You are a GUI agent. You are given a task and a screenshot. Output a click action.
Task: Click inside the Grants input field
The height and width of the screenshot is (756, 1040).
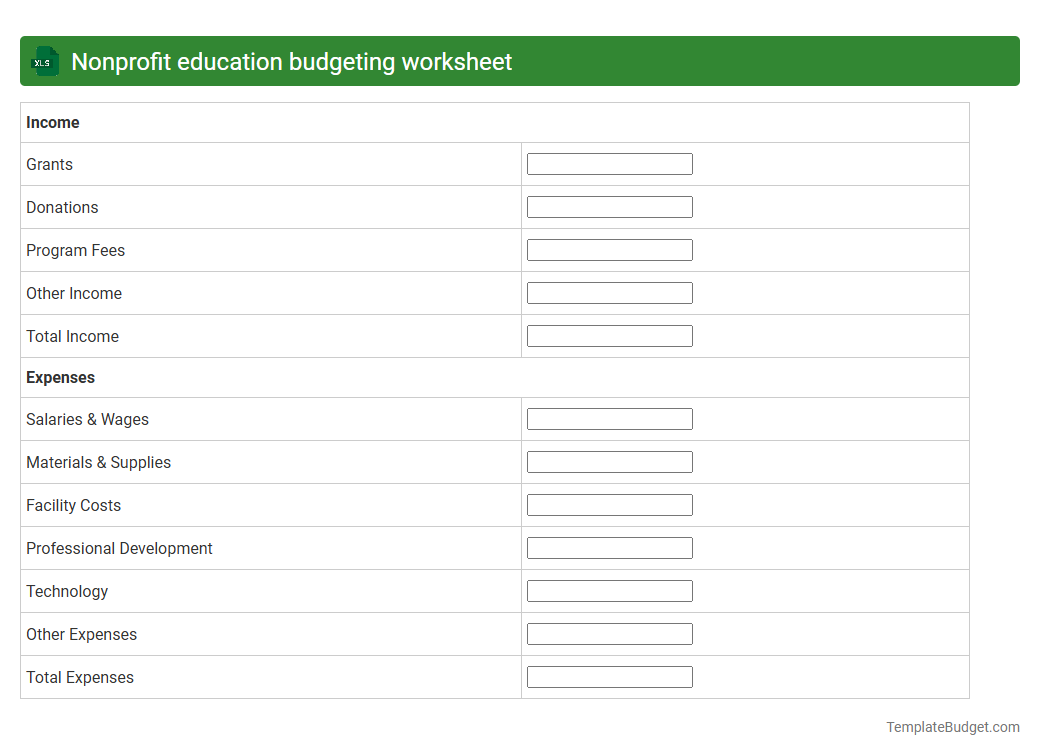[609, 163]
